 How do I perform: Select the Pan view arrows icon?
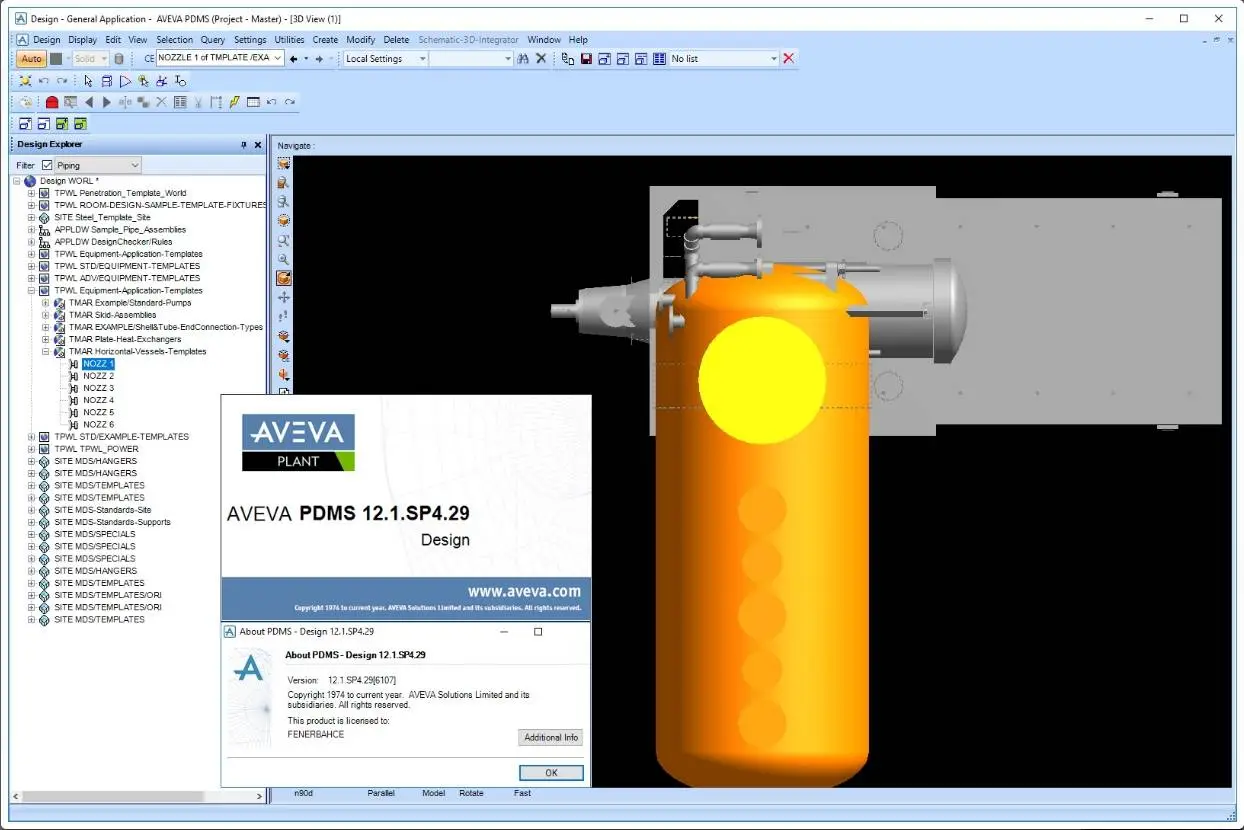284,297
